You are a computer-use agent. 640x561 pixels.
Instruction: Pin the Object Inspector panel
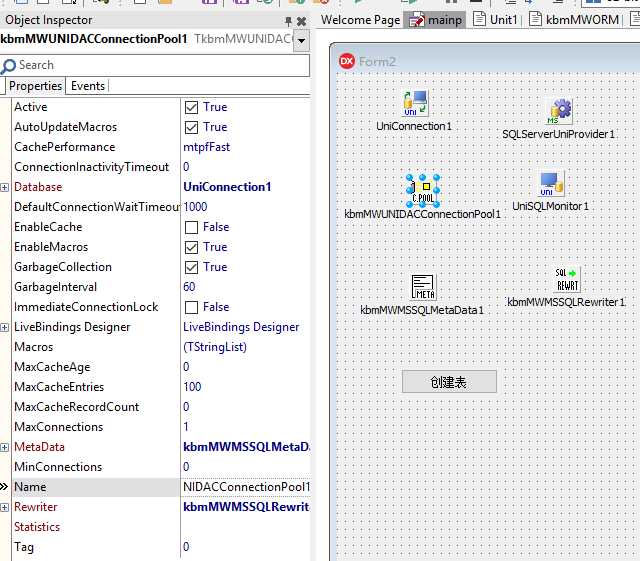(x=288, y=21)
